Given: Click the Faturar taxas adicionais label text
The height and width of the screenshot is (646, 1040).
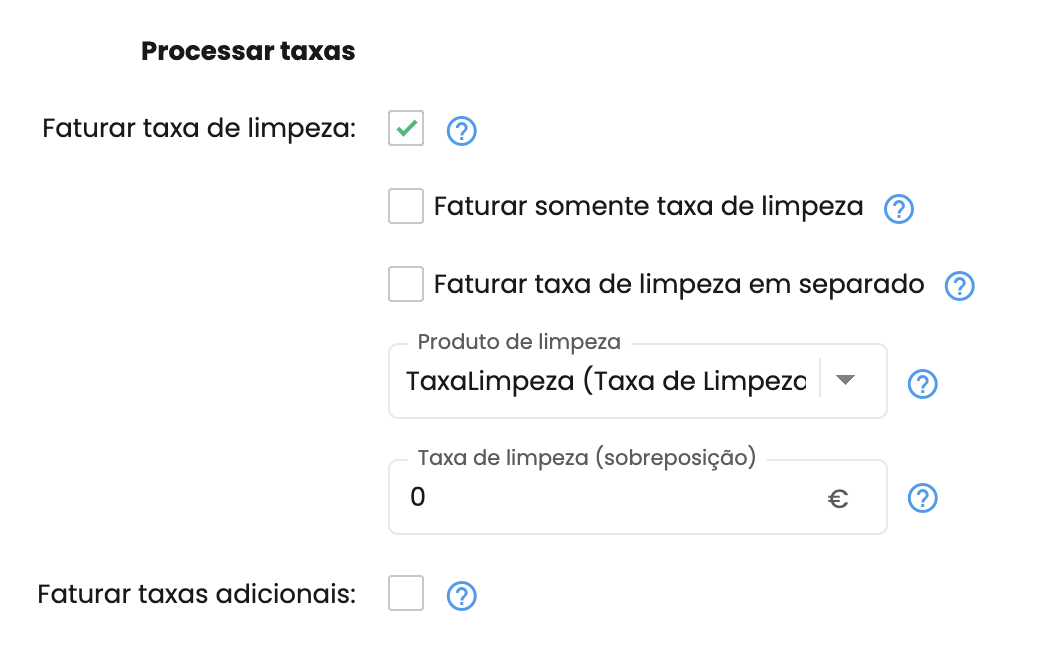Looking at the screenshot, I should (x=196, y=594).
